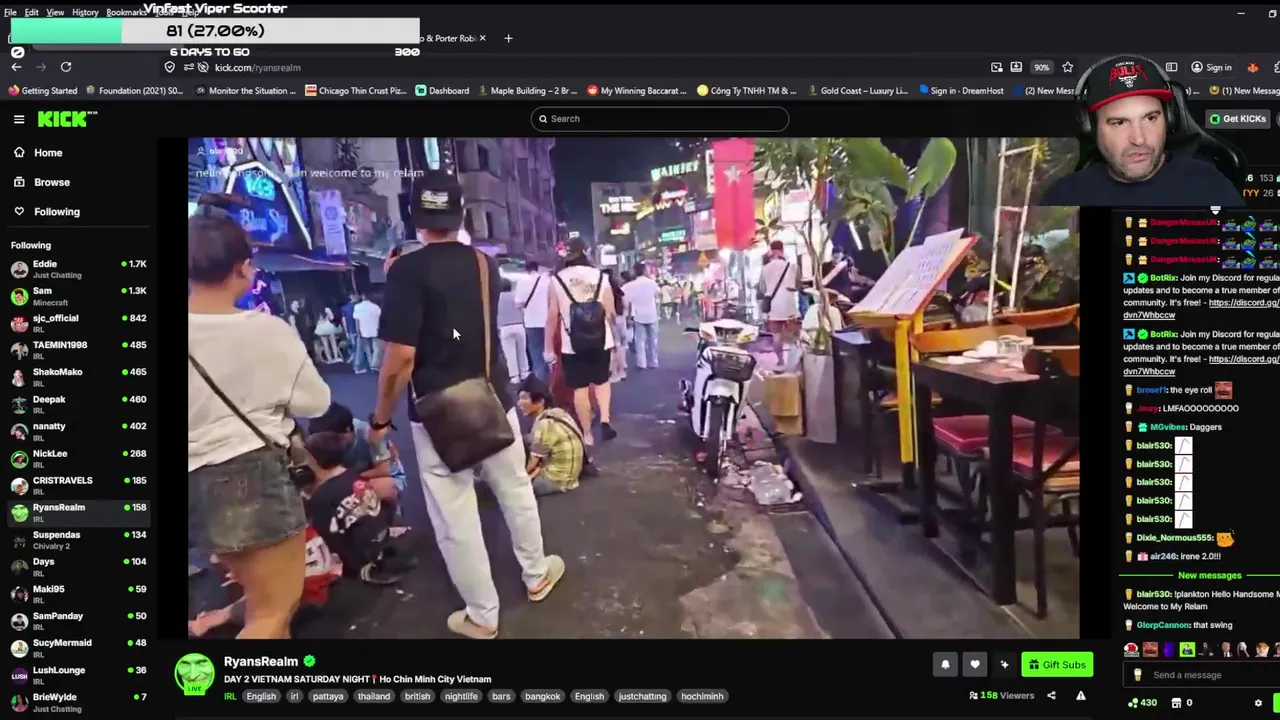Open Sign in - DreamHost bookmark
Screen dimensions: 1280x720
[960, 90]
